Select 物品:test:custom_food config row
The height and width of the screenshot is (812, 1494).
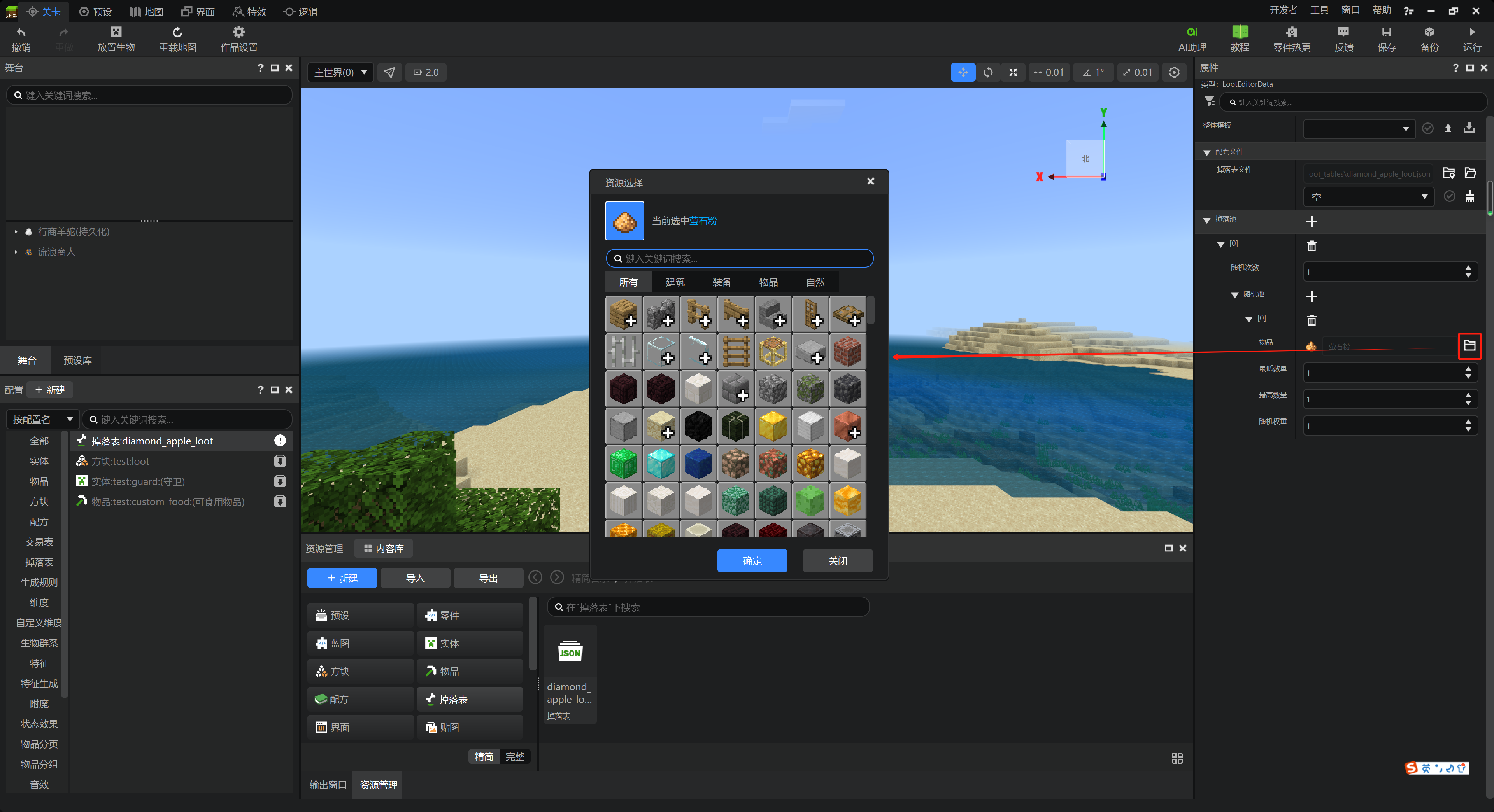click(181, 501)
